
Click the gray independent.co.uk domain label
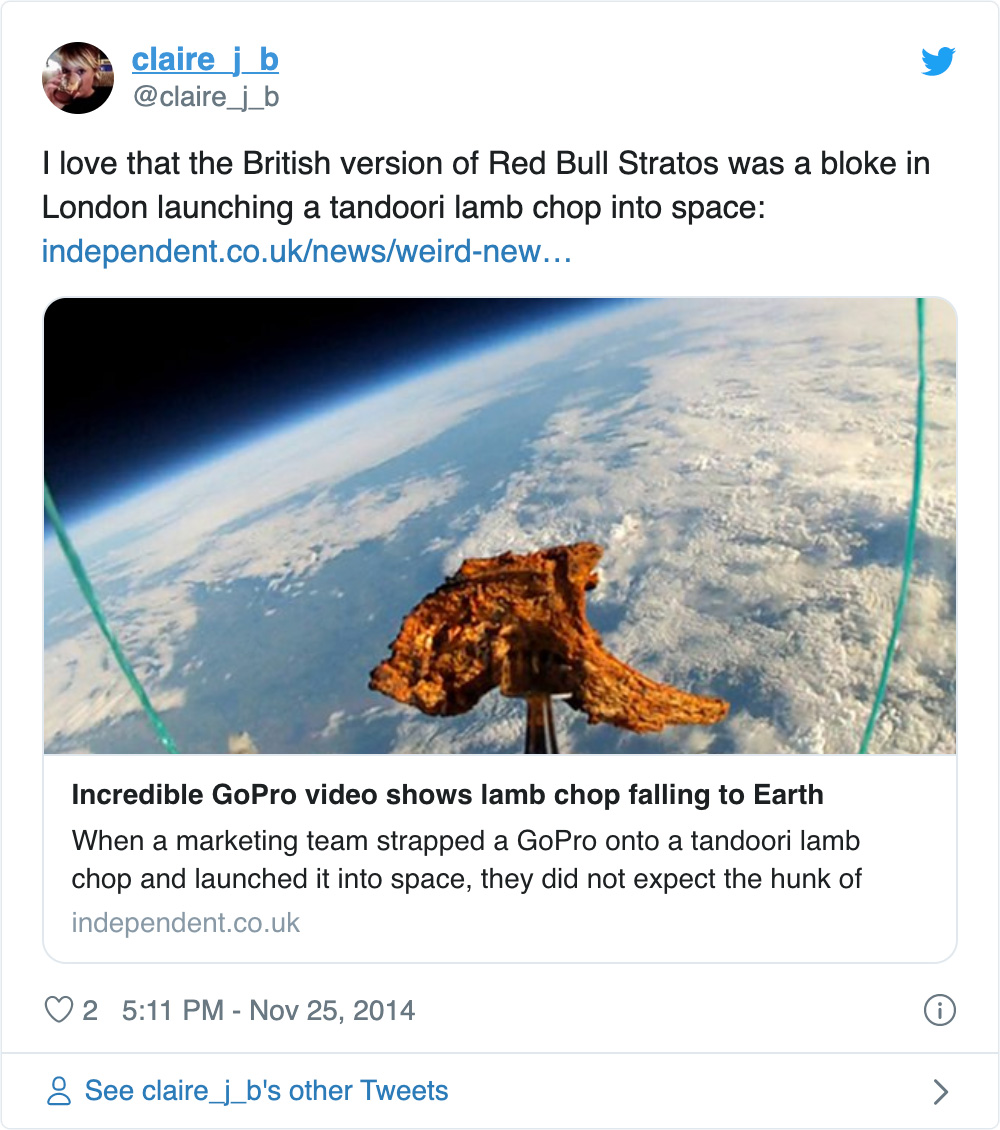coord(185,923)
